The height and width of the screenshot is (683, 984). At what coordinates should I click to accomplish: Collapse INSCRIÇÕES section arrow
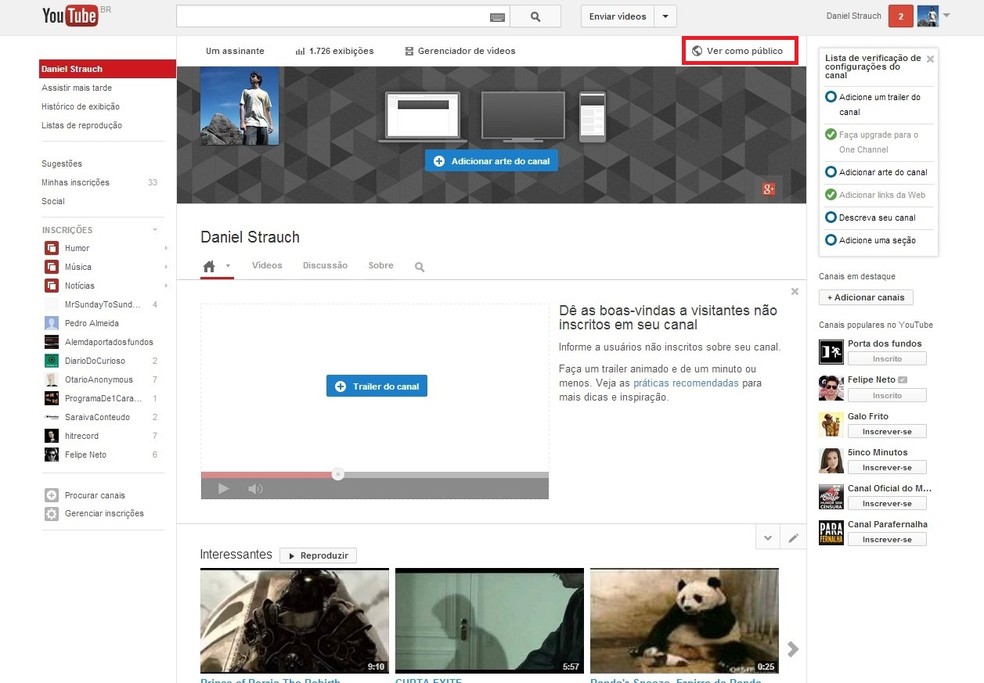tap(154, 230)
